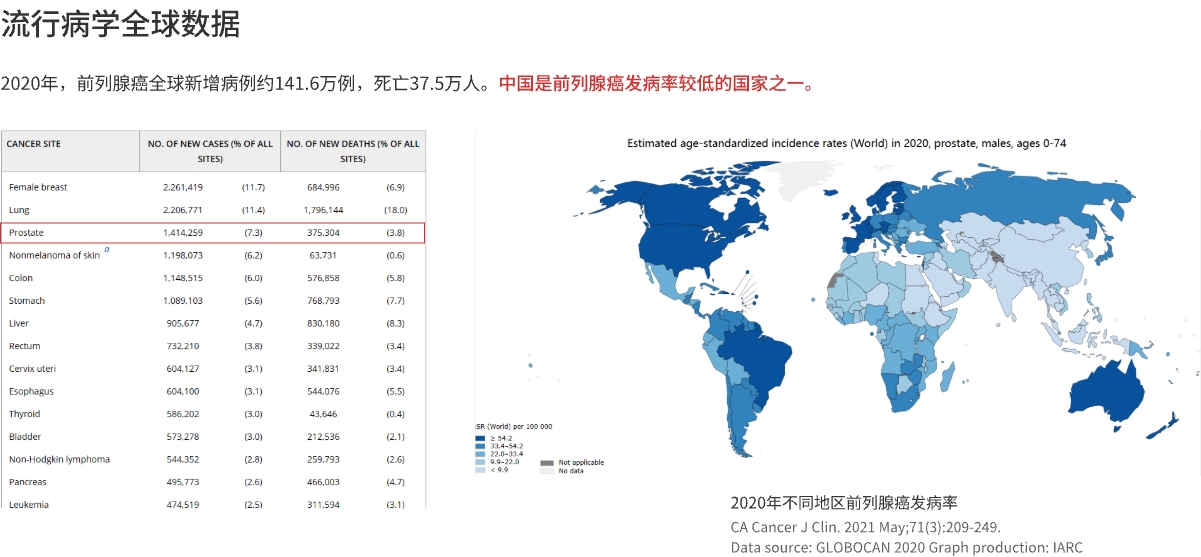Click the '流行病学全球数据' page heading
This screenshot has width=1201, height=557.
point(121,25)
